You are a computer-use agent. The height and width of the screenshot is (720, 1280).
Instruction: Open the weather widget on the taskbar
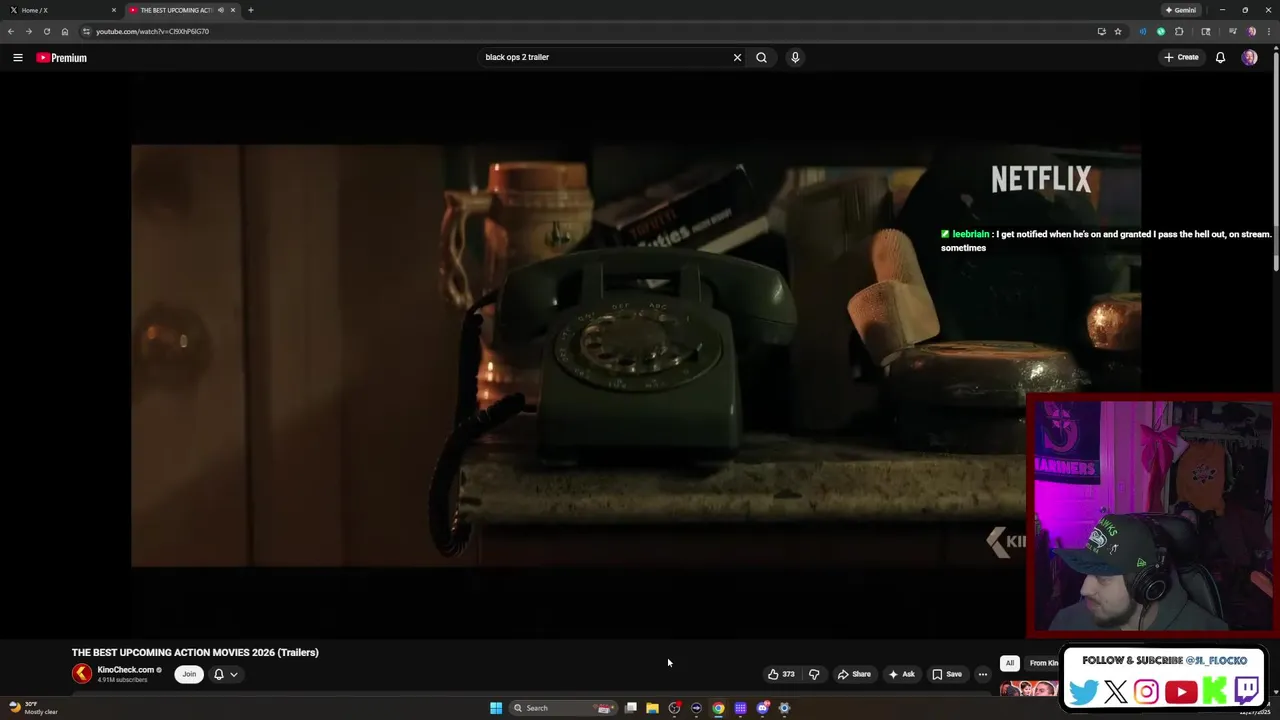[32, 708]
